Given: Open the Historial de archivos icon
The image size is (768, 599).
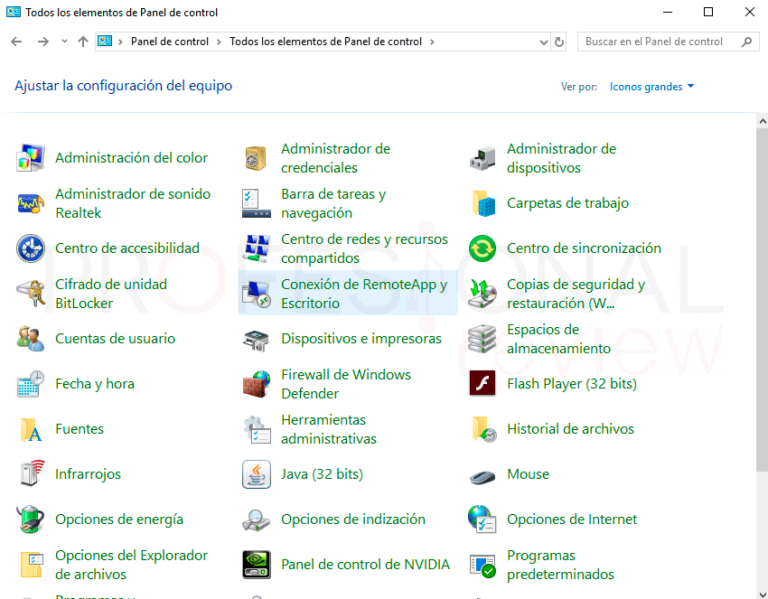Looking at the screenshot, I should [483, 430].
